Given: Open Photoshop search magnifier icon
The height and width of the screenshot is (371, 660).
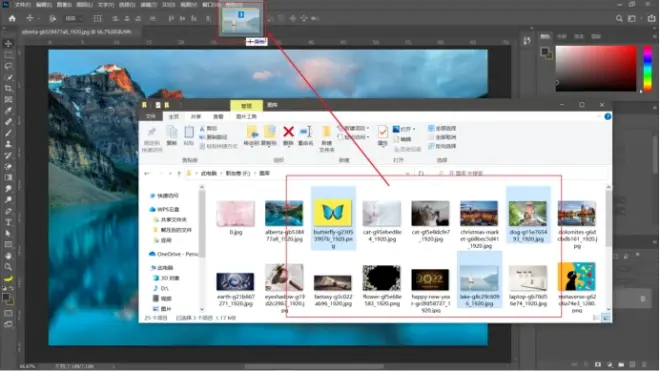Looking at the screenshot, I should pos(619,19).
